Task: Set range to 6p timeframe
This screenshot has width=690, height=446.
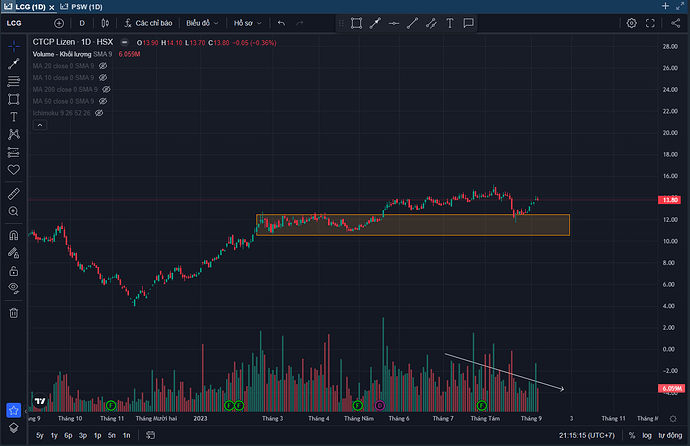Action: coord(68,435)
